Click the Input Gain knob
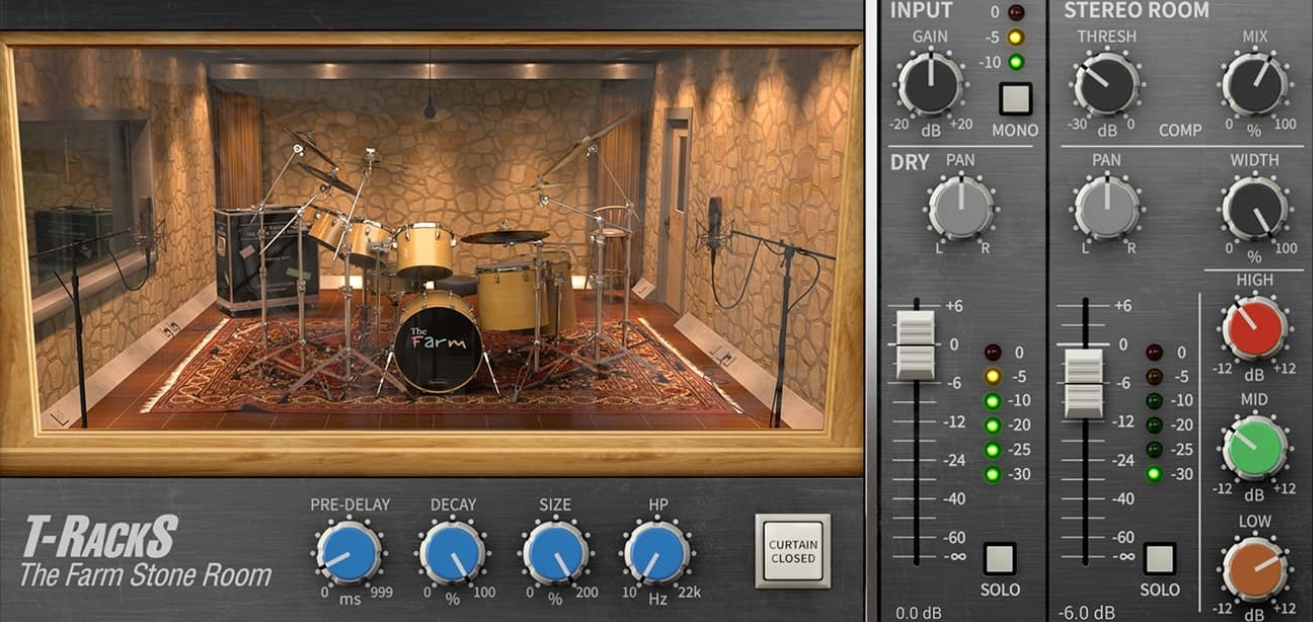 [x=931, y=85]
